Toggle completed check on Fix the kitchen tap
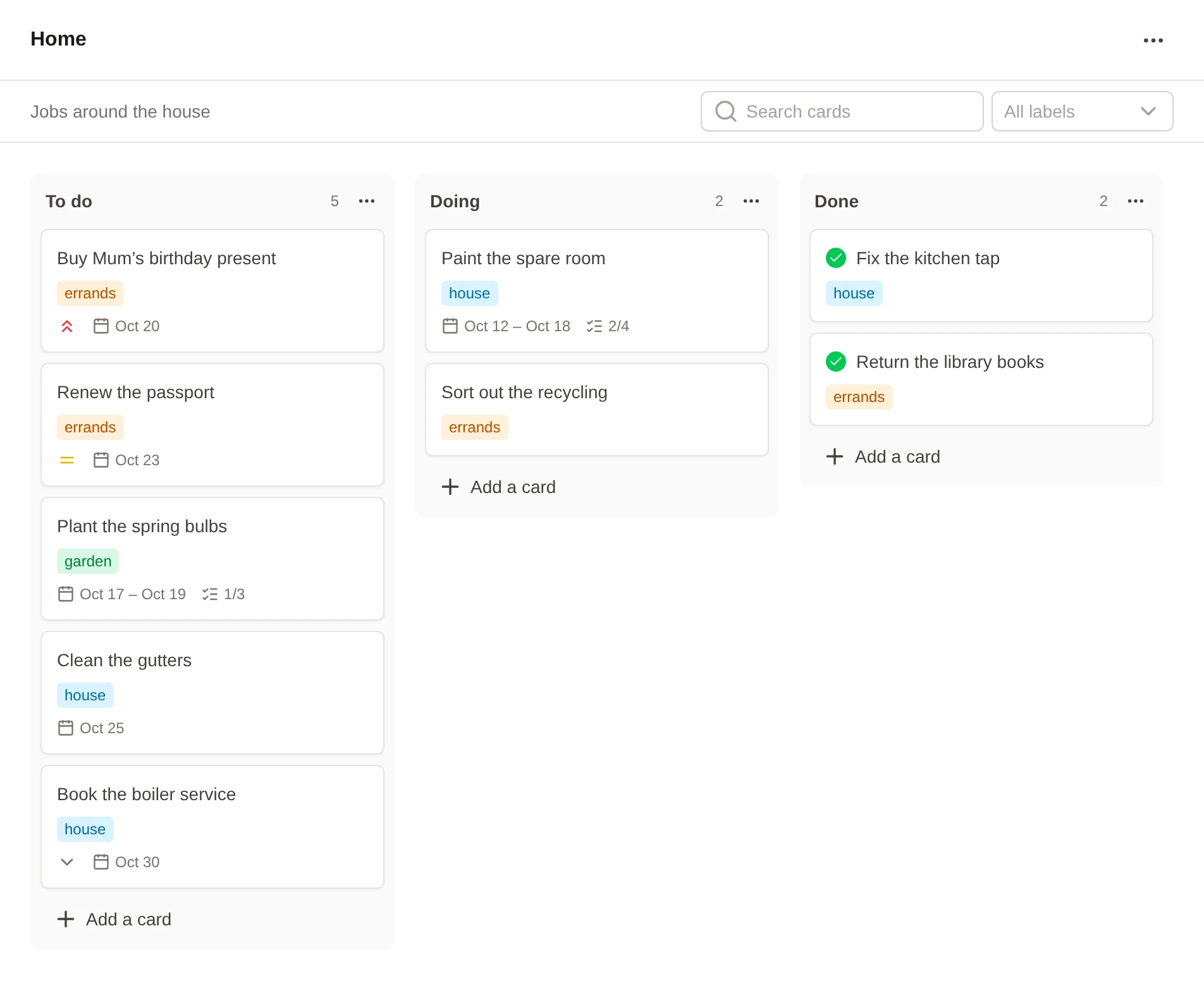The height and width of the screenshot is (986, 1204). (836, 258)
